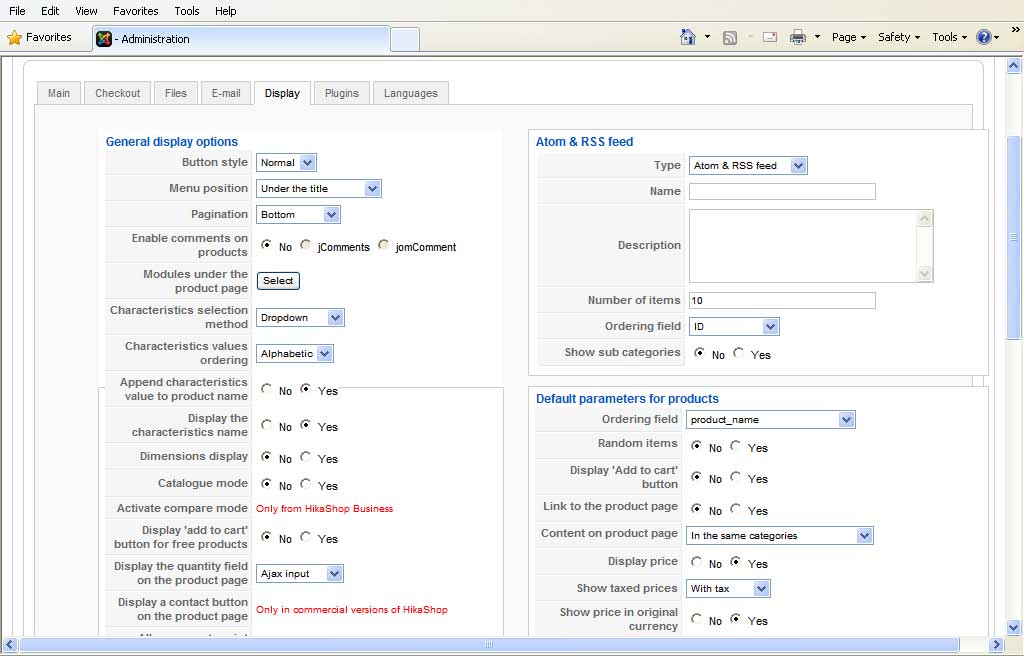This screenshot has width=1024, height=656.
Task: Select jComments for product comments
Action: [306, 246]
